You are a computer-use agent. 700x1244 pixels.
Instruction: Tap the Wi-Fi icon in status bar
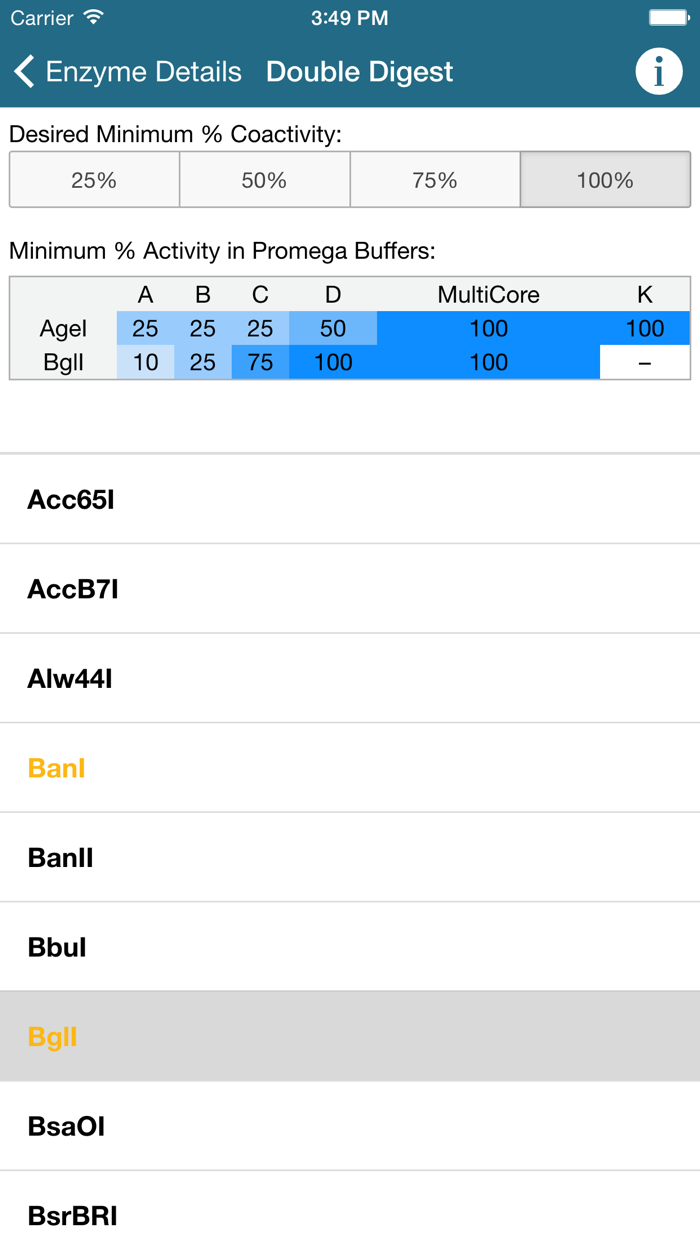pos(86,17)
